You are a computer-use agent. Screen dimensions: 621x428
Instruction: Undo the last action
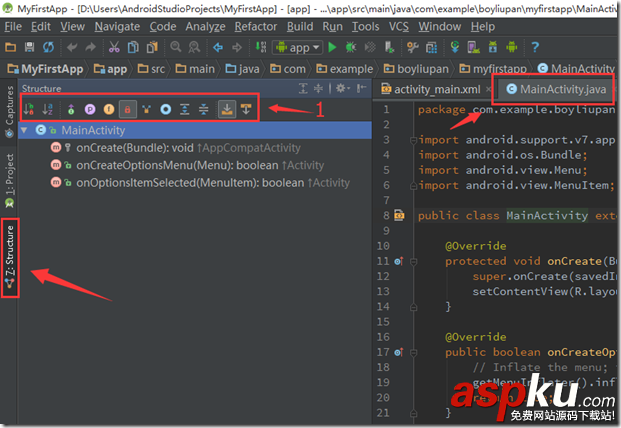(72, 48)
